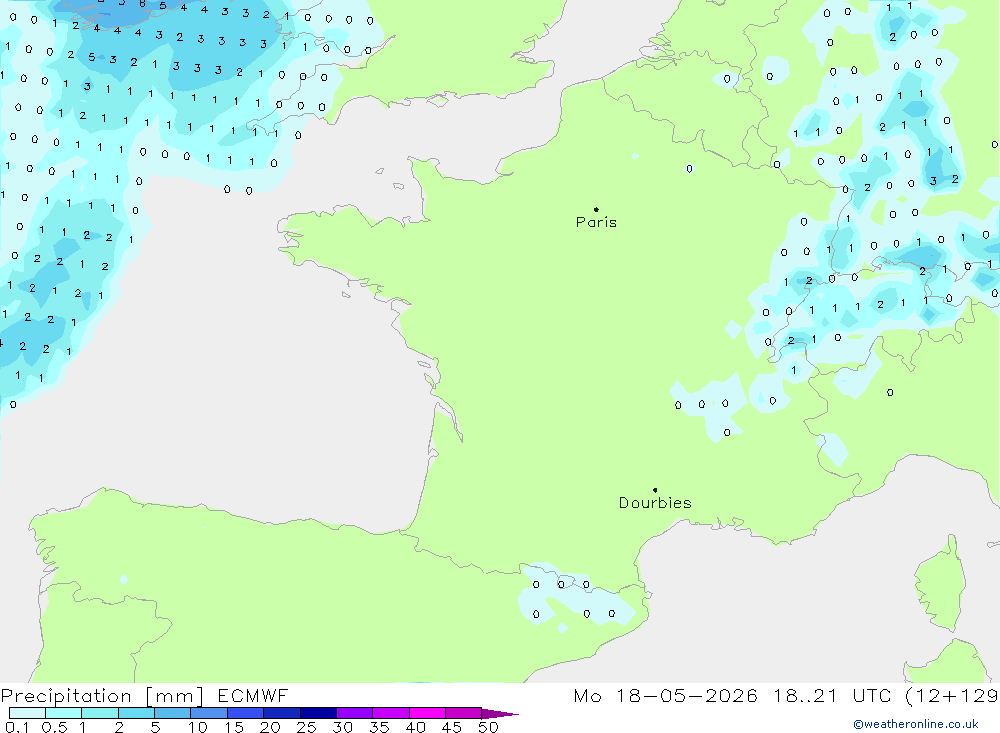Pick the 5–10 mm legend swatch
This screenshot has width=1000, height=733.
coord(173,713)
